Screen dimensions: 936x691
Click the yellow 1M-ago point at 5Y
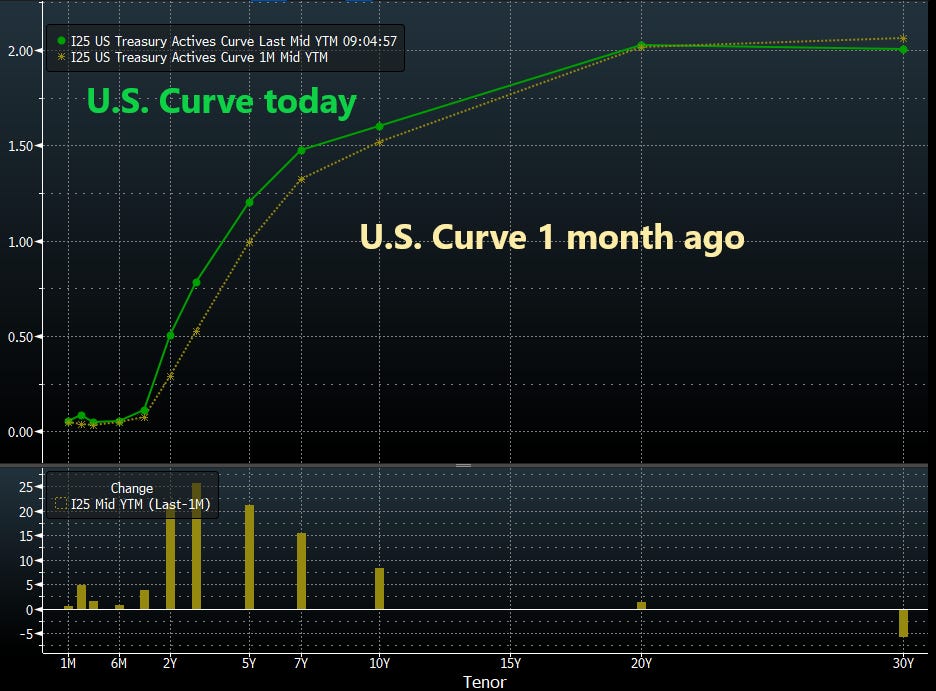250,242
